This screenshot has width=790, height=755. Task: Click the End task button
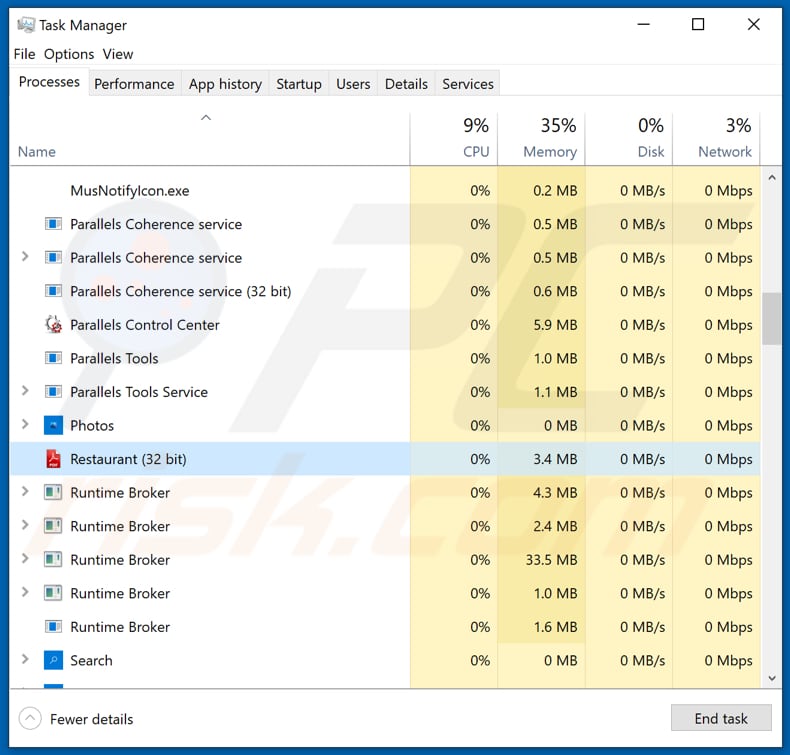721,718
